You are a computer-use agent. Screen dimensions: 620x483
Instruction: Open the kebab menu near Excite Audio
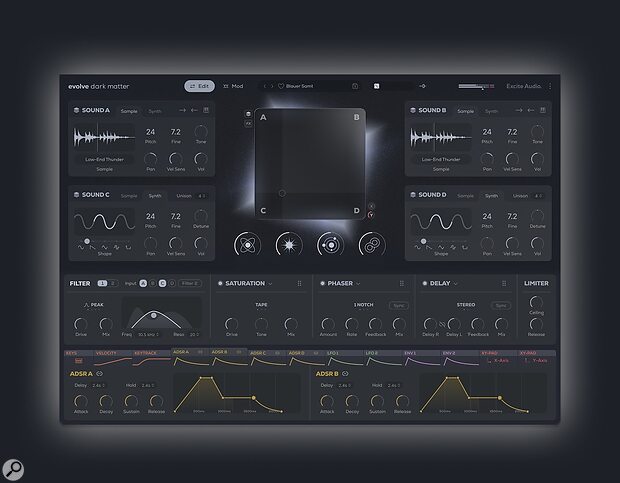(x=550, y=86)
